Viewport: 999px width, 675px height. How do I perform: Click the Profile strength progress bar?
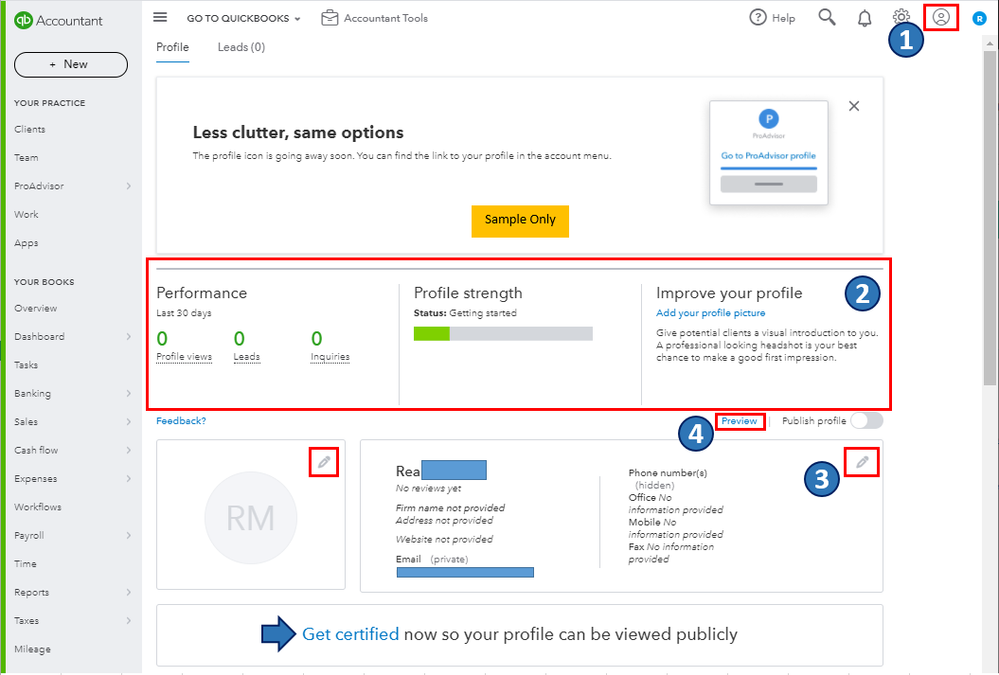[x=503, y=333]
